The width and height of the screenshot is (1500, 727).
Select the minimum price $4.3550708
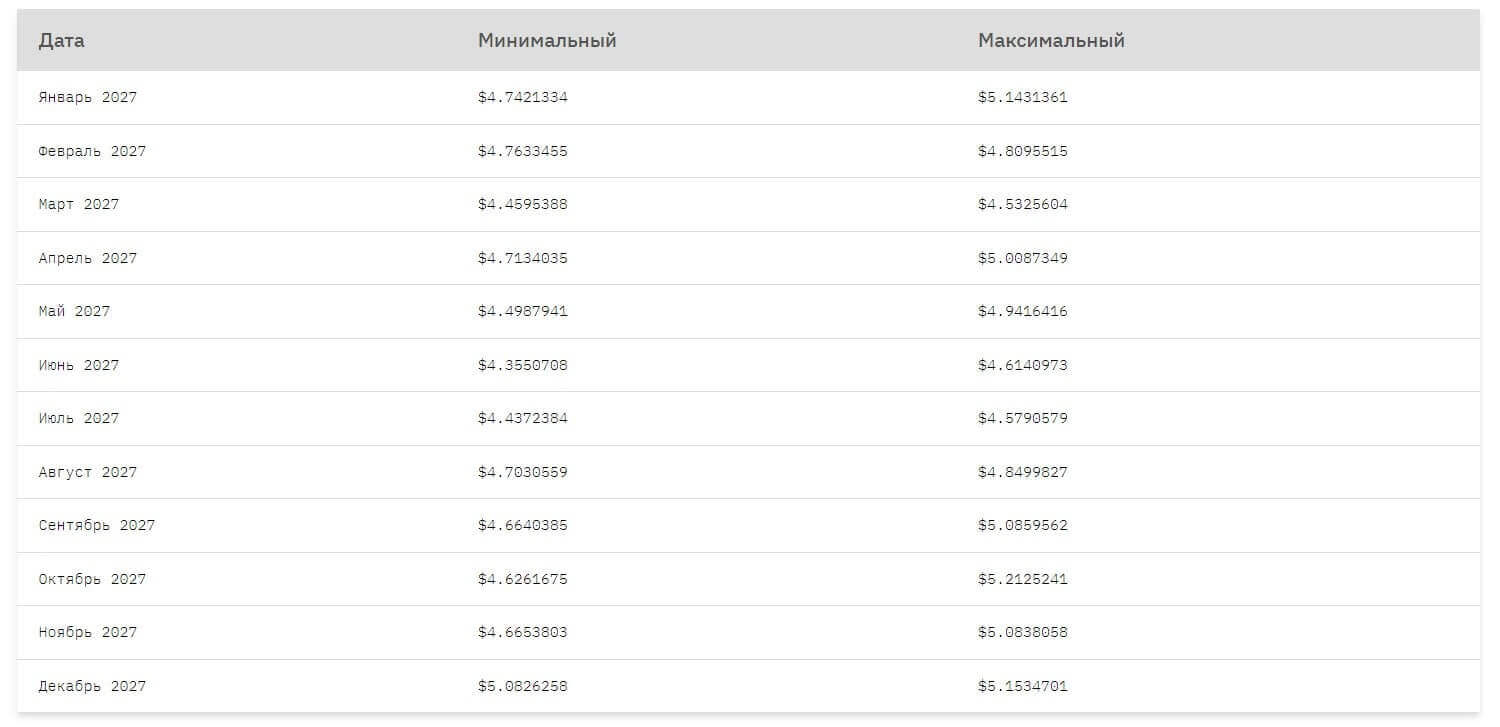click(x=523, y=366)
